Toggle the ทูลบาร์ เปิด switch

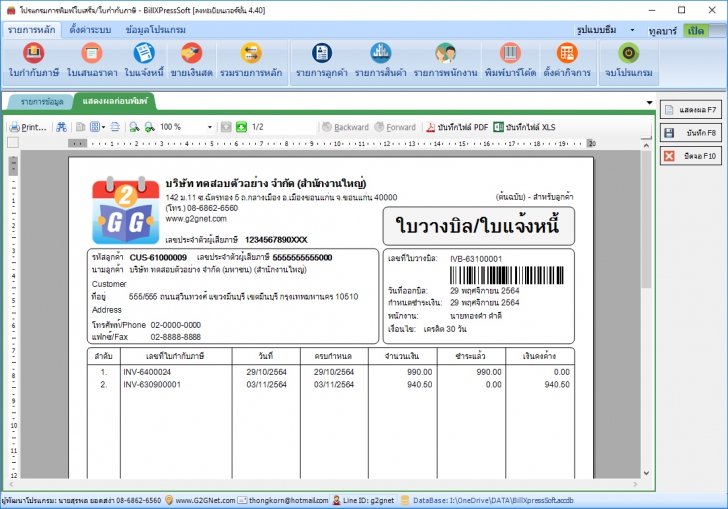tap(704, 31)
